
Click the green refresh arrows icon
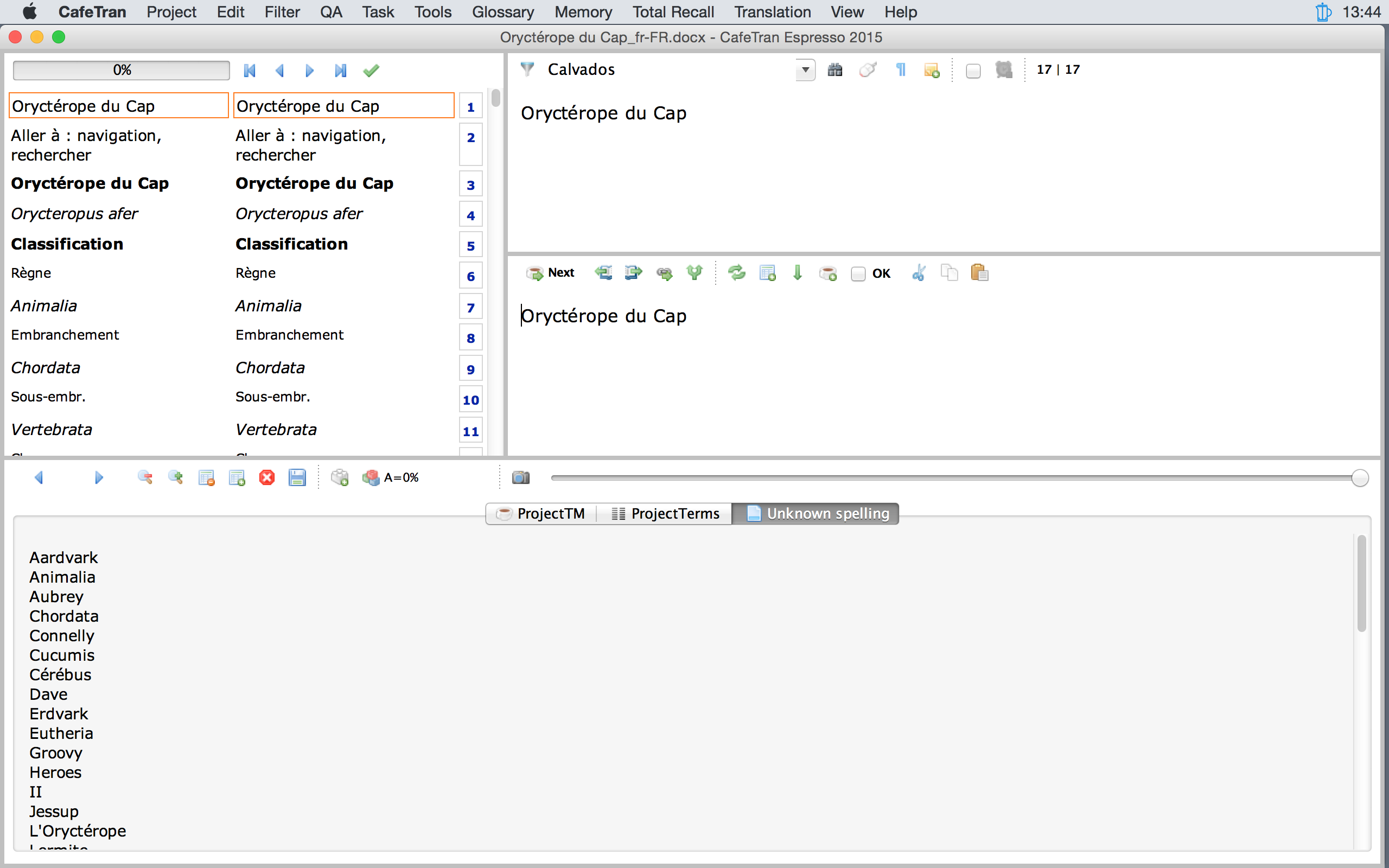pyautogui.click(x=736, y=273)
